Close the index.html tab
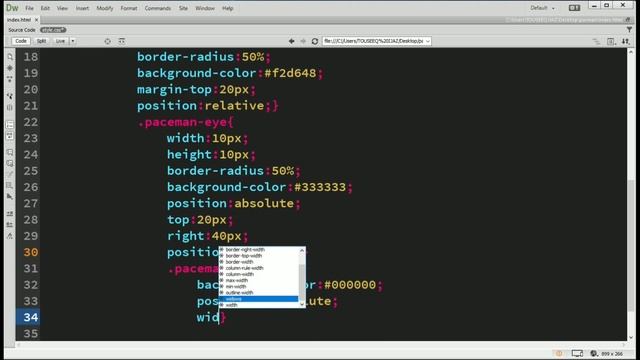 (36, 20)
